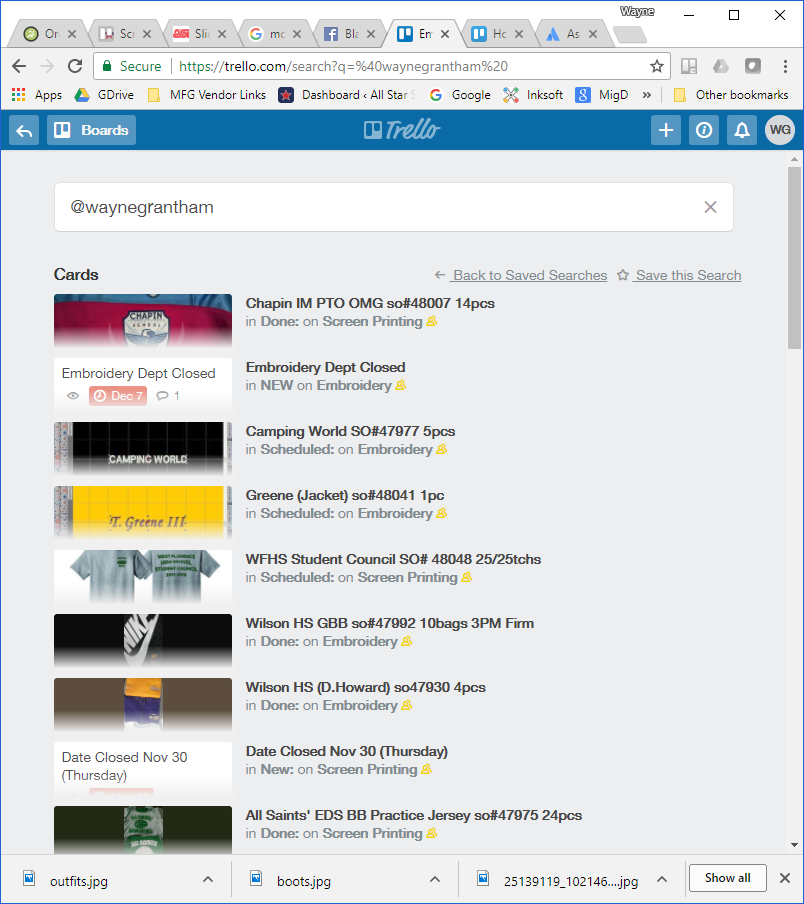
Task: Clear the search with the X icon
Action: click(x=710, y=207)
